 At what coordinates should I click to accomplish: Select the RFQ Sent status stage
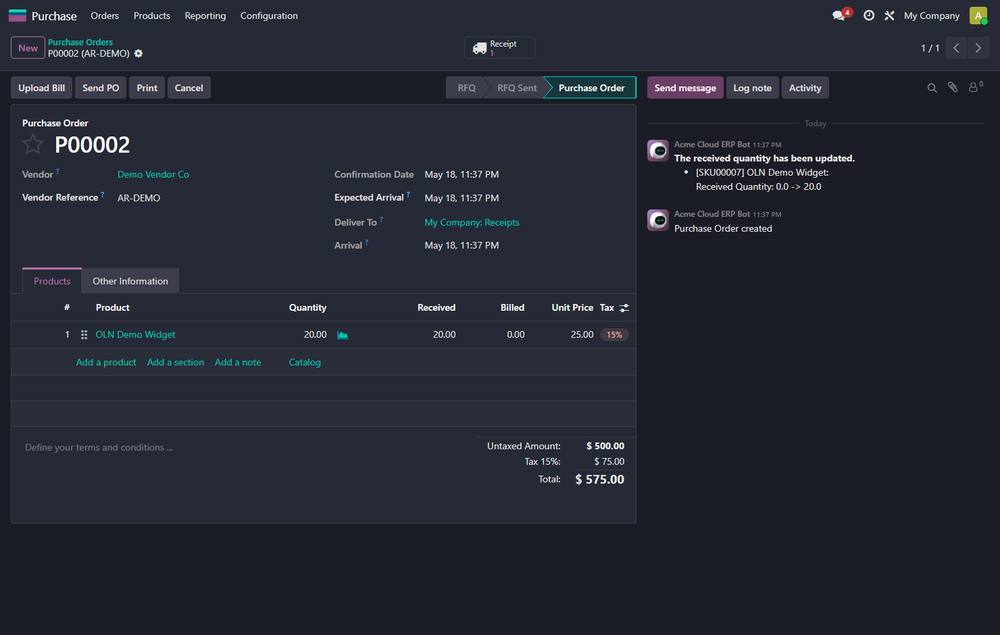[517, 88]
